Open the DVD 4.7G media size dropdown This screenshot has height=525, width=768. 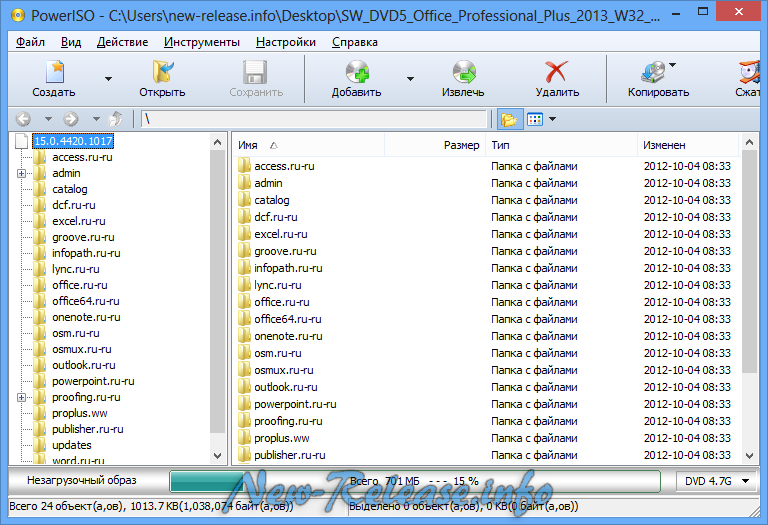716,481
